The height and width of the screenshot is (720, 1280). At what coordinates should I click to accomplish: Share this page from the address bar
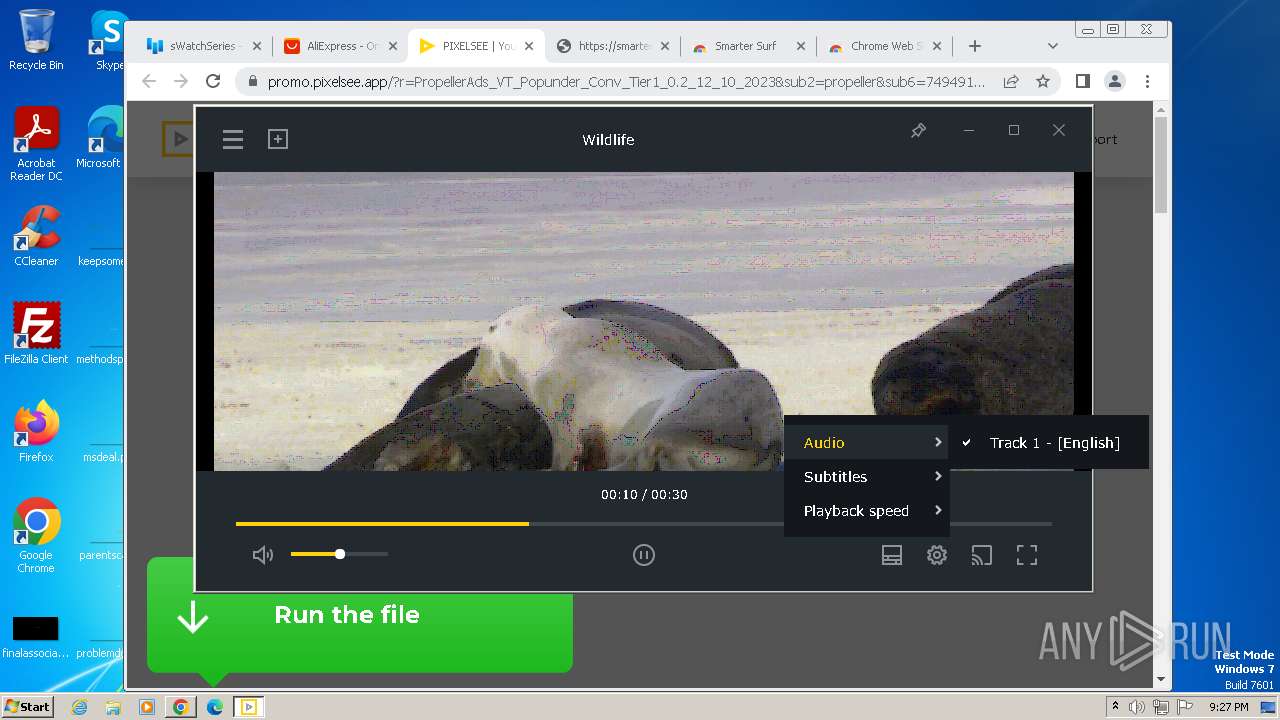point(1011,82)
